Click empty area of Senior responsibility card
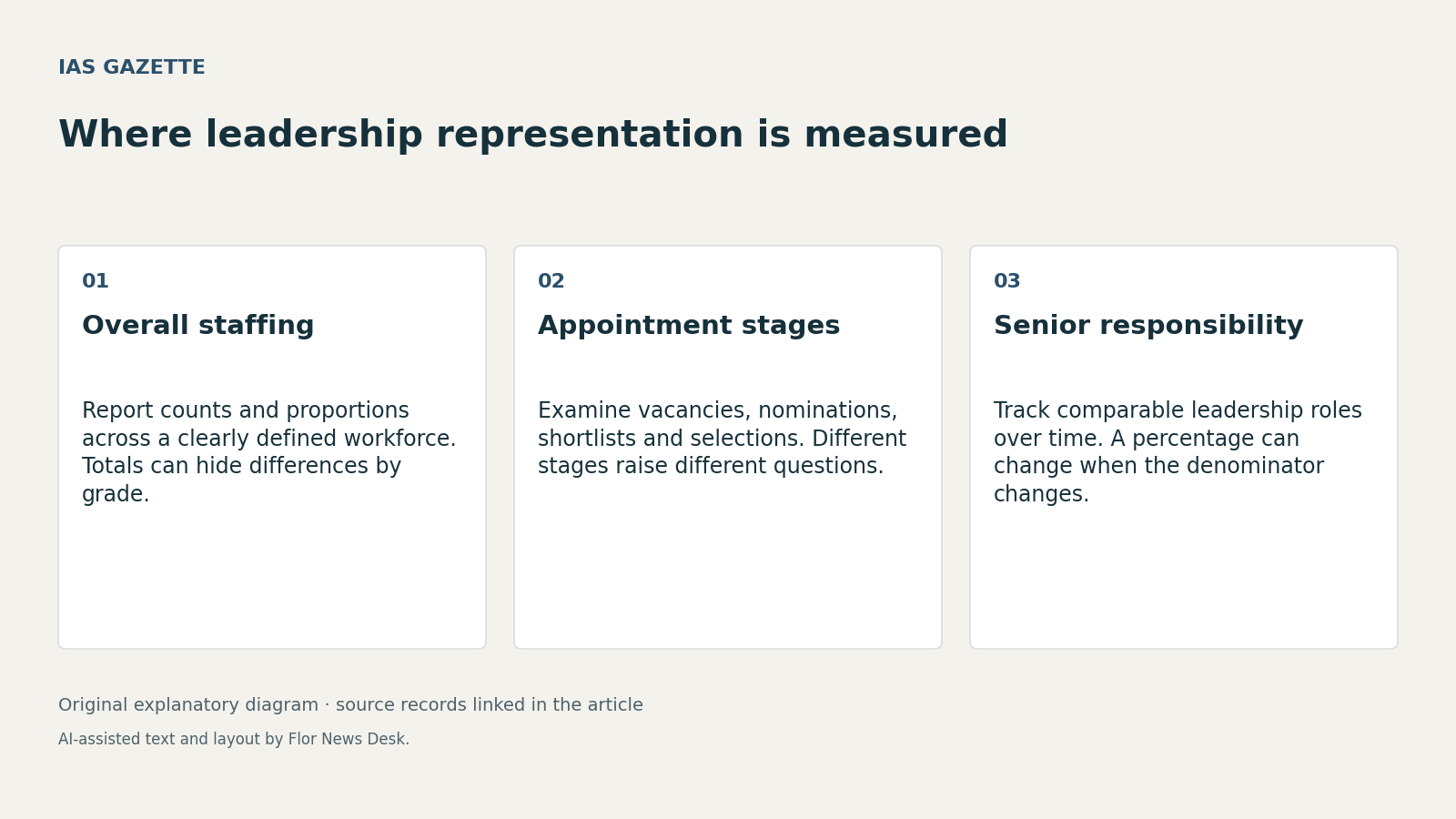The width and height of the screenshot is (1456, 819). pyautogui.click(x=1184, y=578)
